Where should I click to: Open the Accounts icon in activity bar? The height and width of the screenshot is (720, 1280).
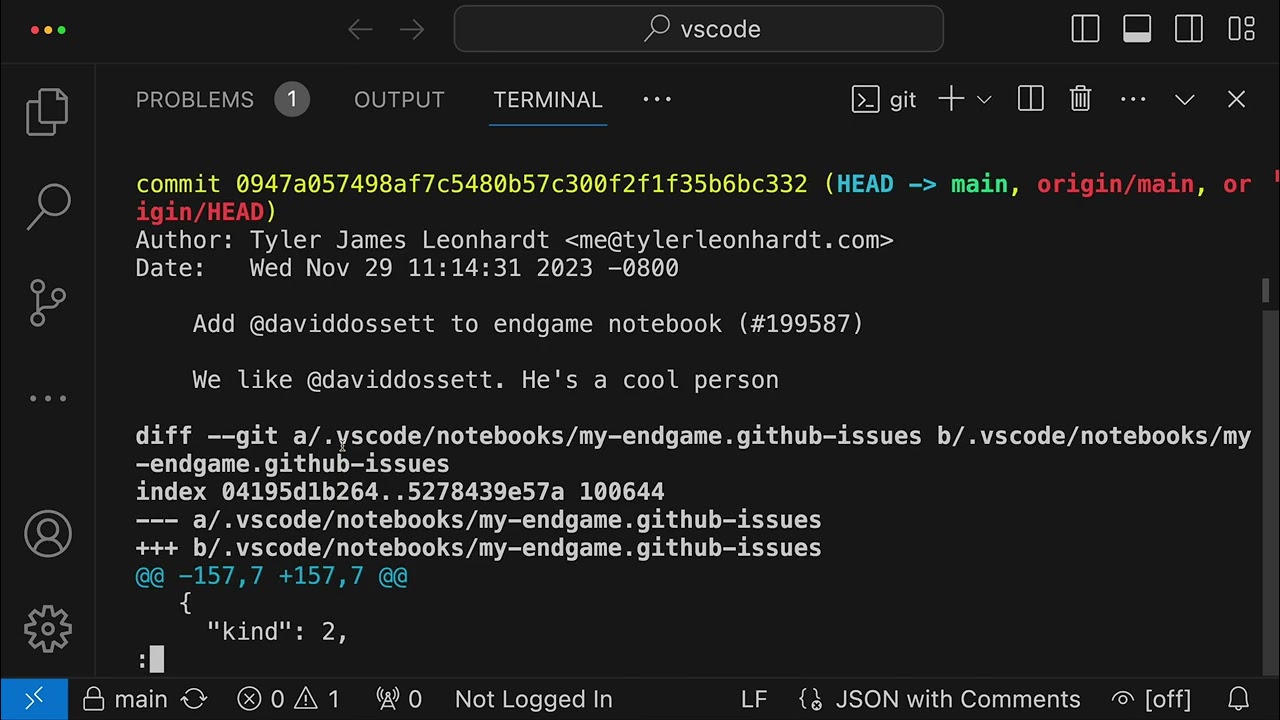(47, 534)
